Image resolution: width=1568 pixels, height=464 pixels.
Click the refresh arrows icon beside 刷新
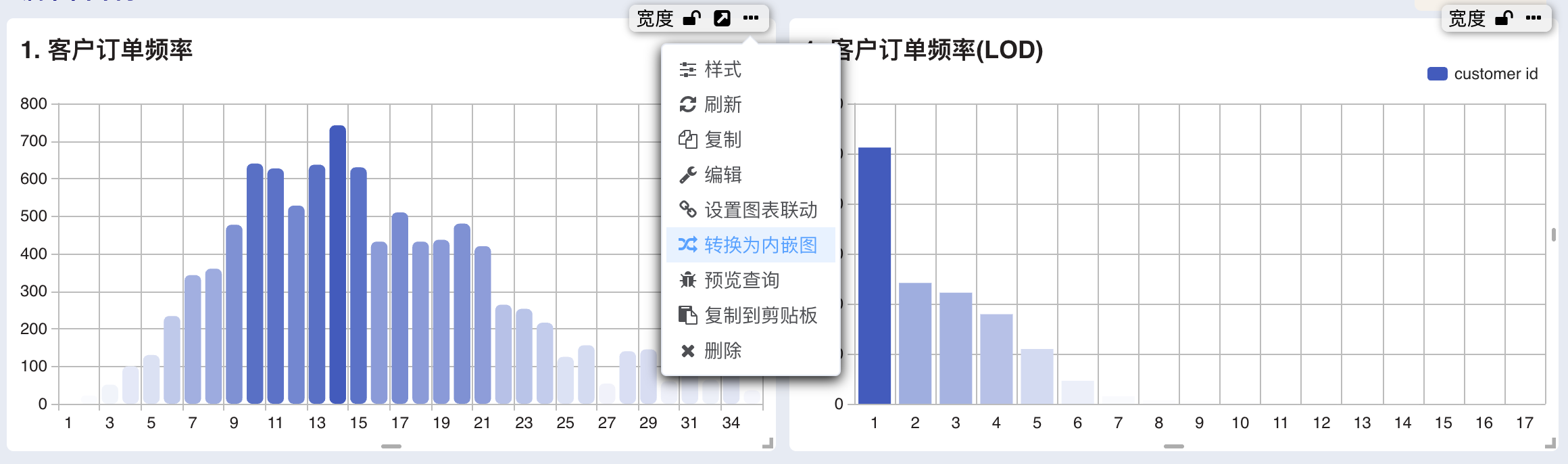(688, 104)
